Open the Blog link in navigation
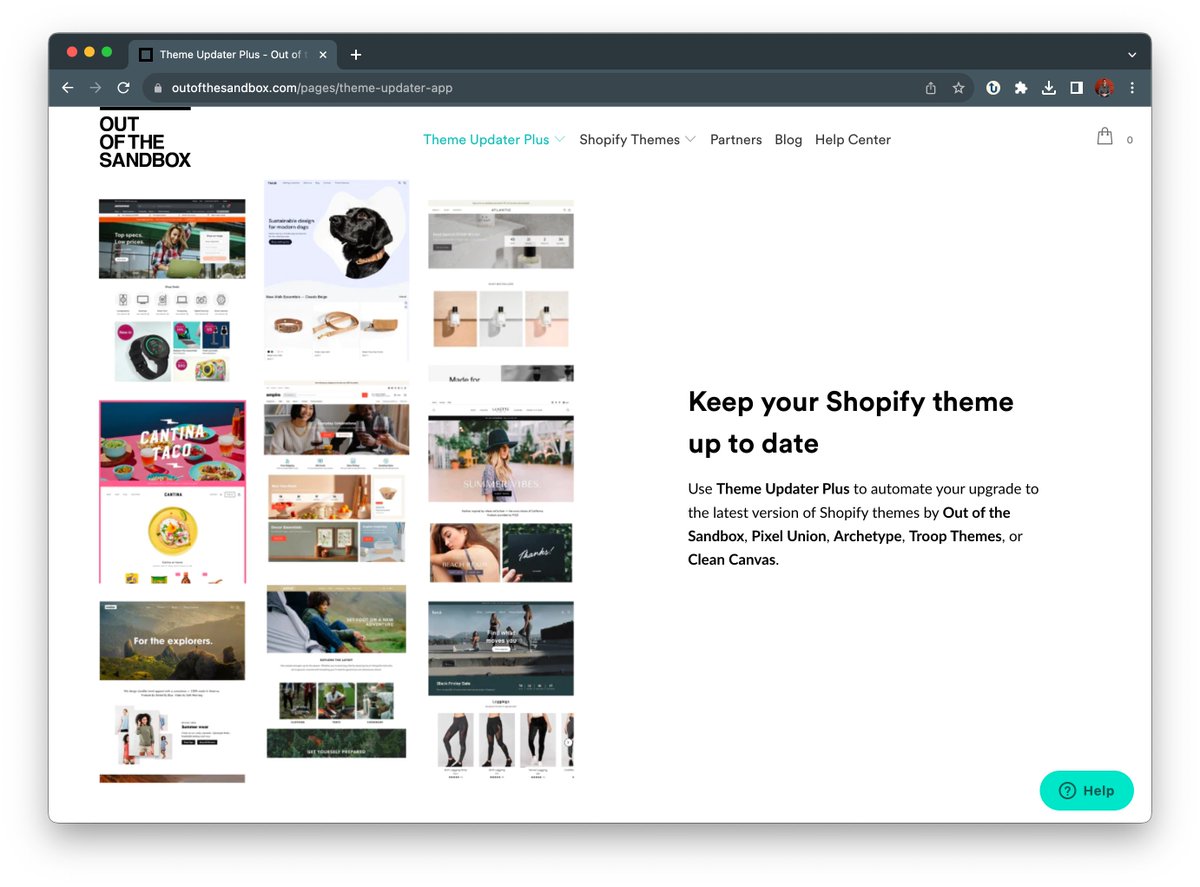 pos(788,139)
